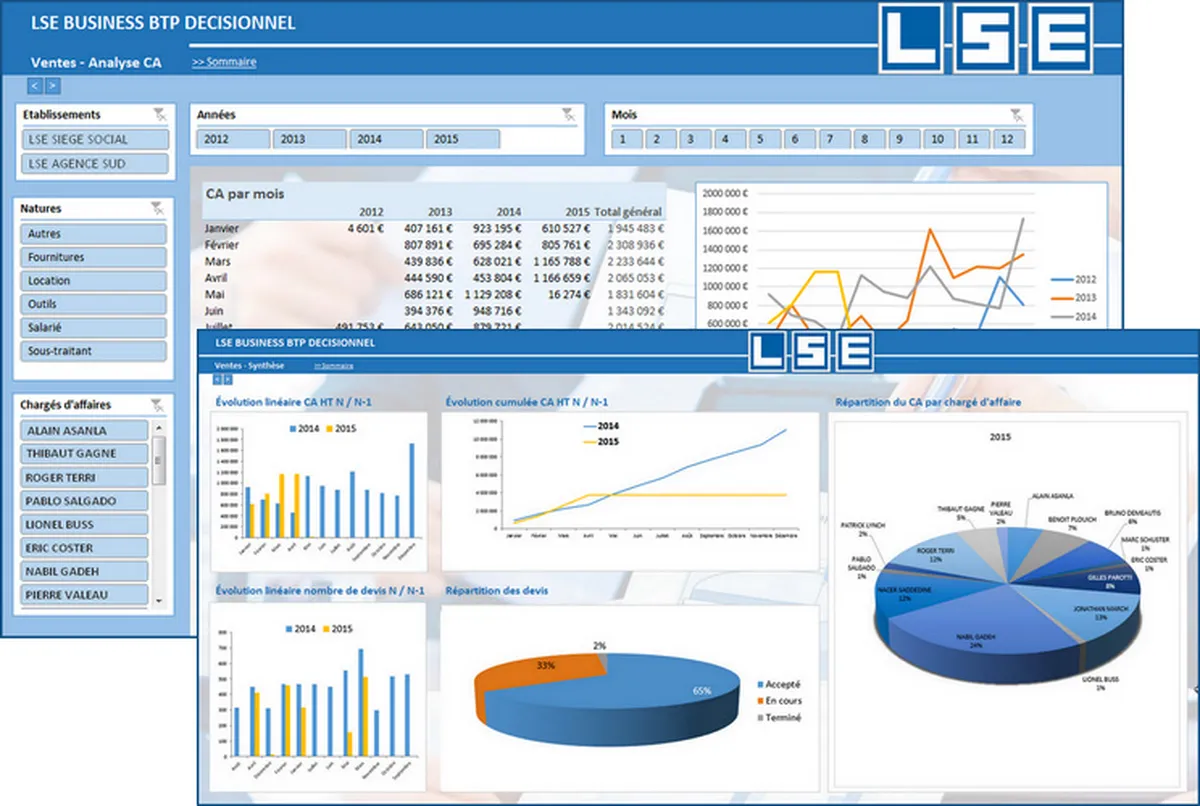This screenshot has height=806, width=1200.
Task: Filter by year 2015
Action: (x=462, y=139)
